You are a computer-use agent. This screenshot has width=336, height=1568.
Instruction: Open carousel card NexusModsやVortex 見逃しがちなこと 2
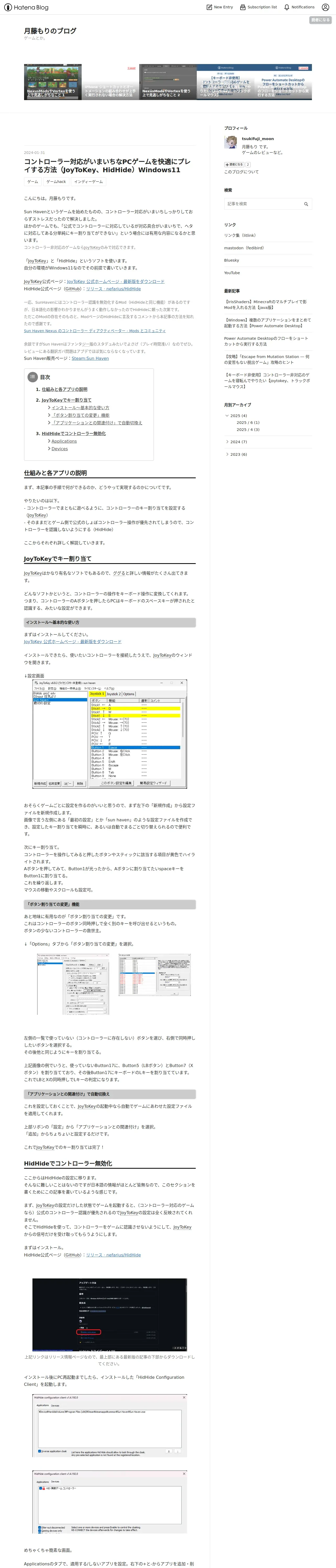[168, 82]
